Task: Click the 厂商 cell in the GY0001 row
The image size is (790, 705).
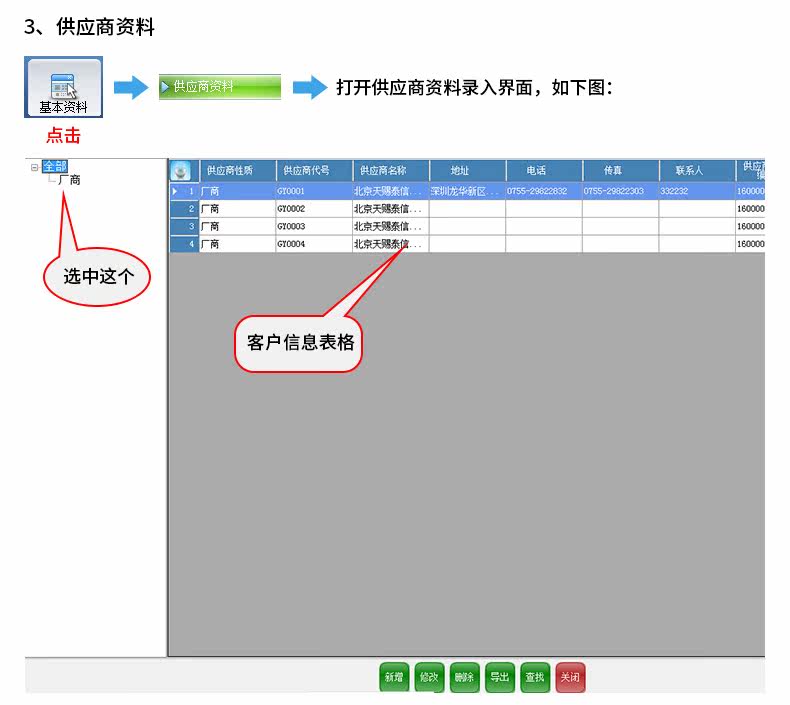Action: click(x=237, y=191)
